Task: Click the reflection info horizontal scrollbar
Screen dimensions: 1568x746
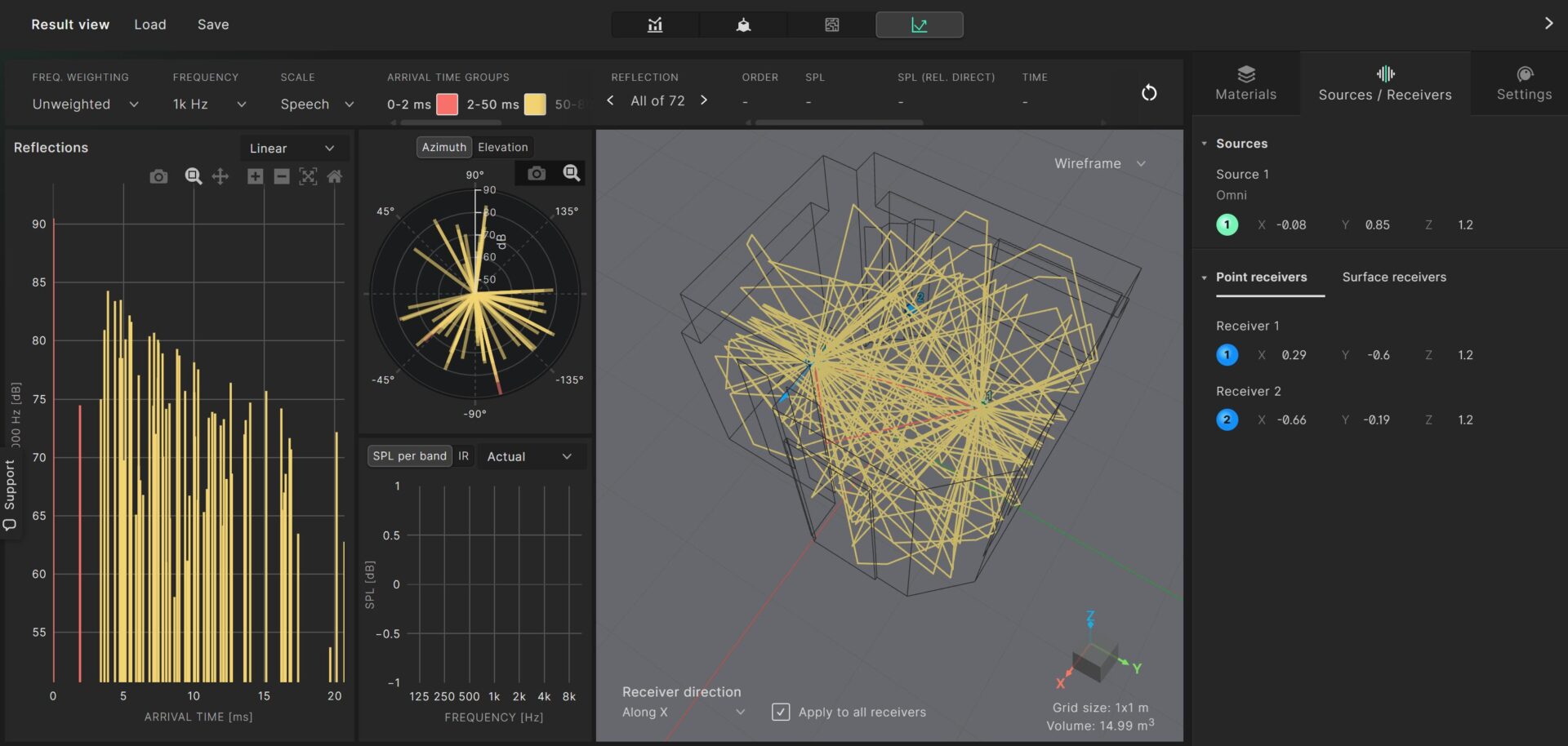Action: (x=839, y=123)
